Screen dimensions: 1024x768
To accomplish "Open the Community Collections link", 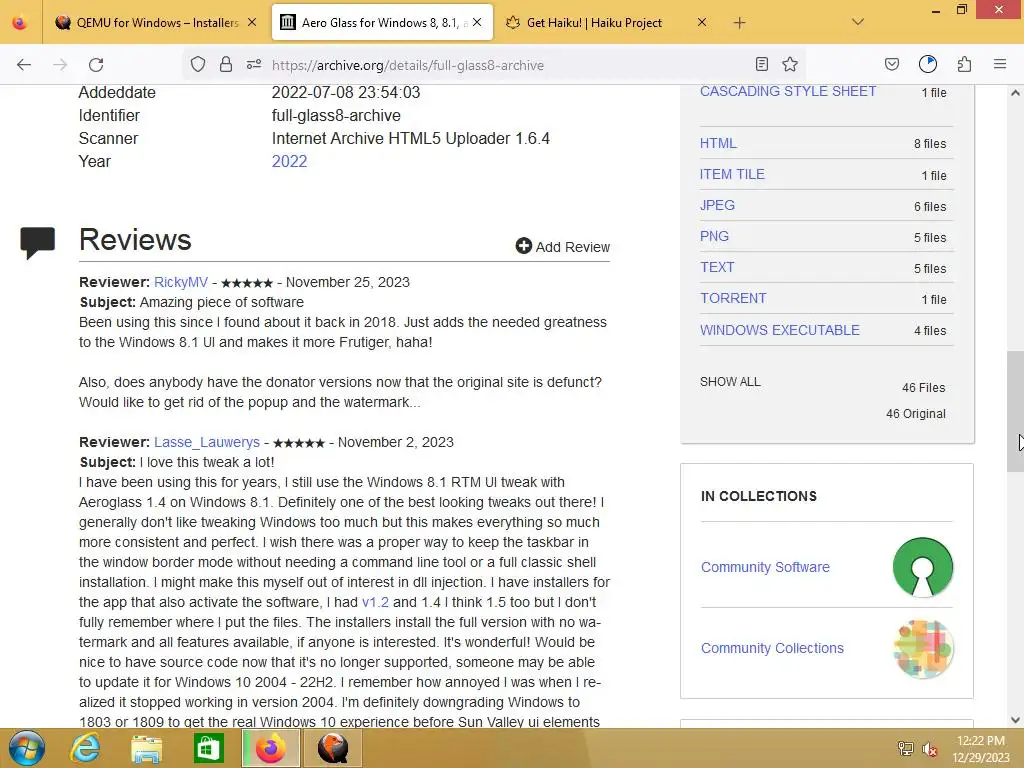I will point(773,648).
